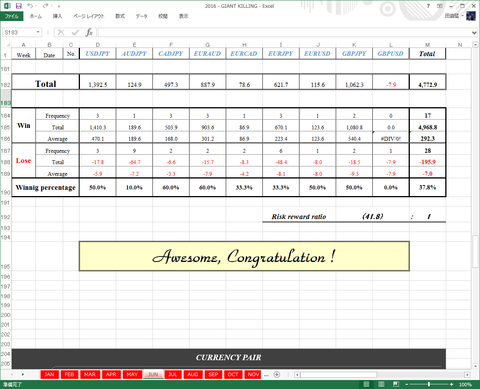Switch to Page Layout view in status bar
This screenshot has height=389, width=480.
tap(381, 384)
